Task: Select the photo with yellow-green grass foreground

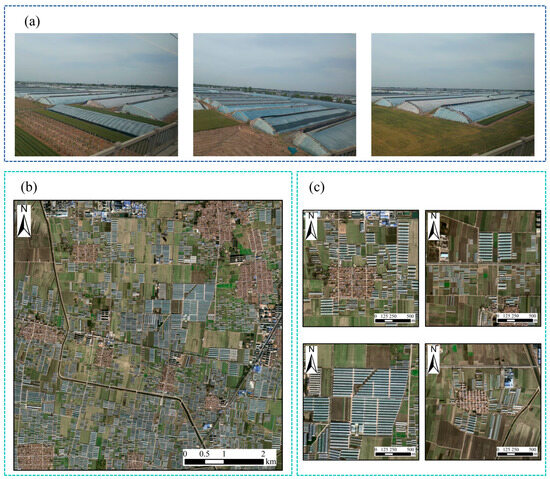Action: point(453,95)
